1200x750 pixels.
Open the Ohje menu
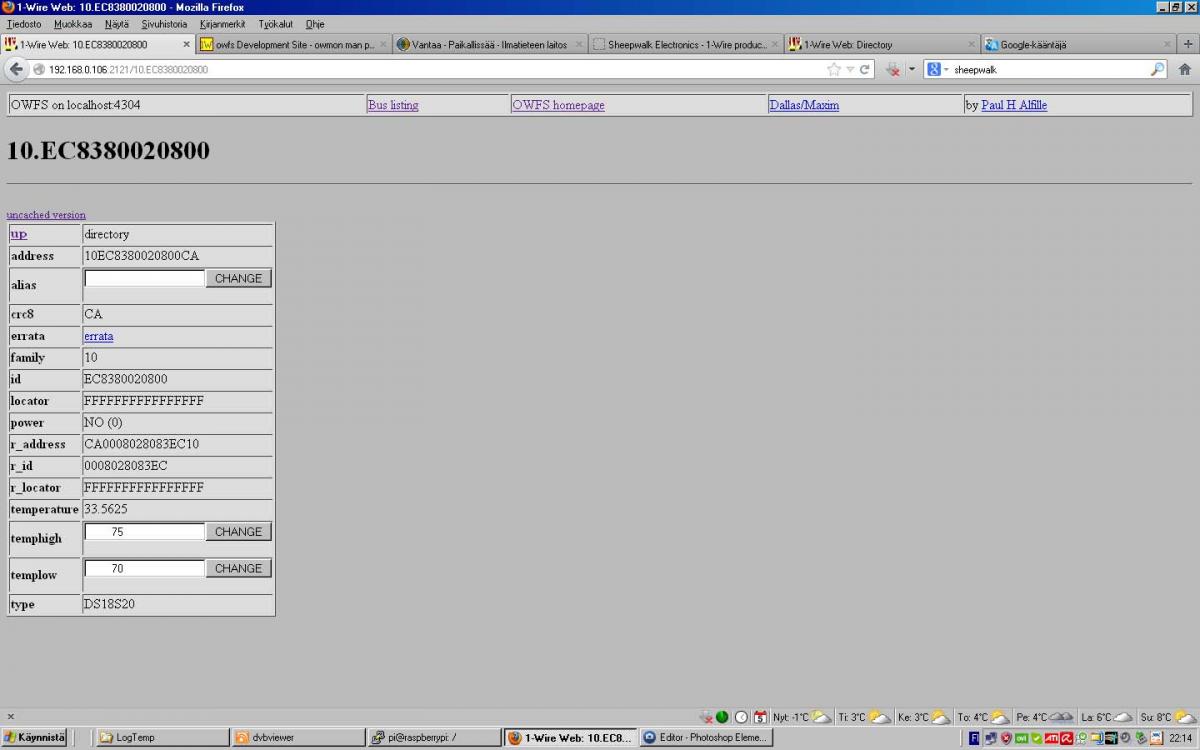click(315, 23)
